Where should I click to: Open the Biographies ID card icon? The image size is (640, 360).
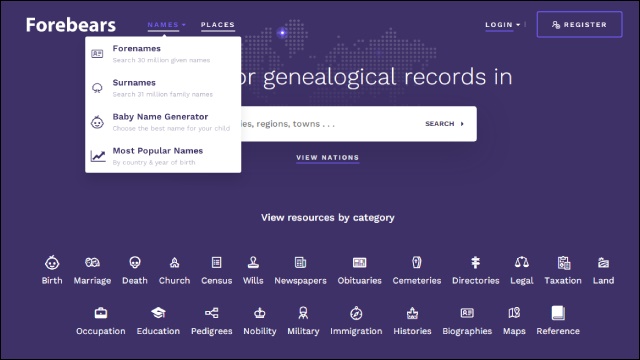467,313
